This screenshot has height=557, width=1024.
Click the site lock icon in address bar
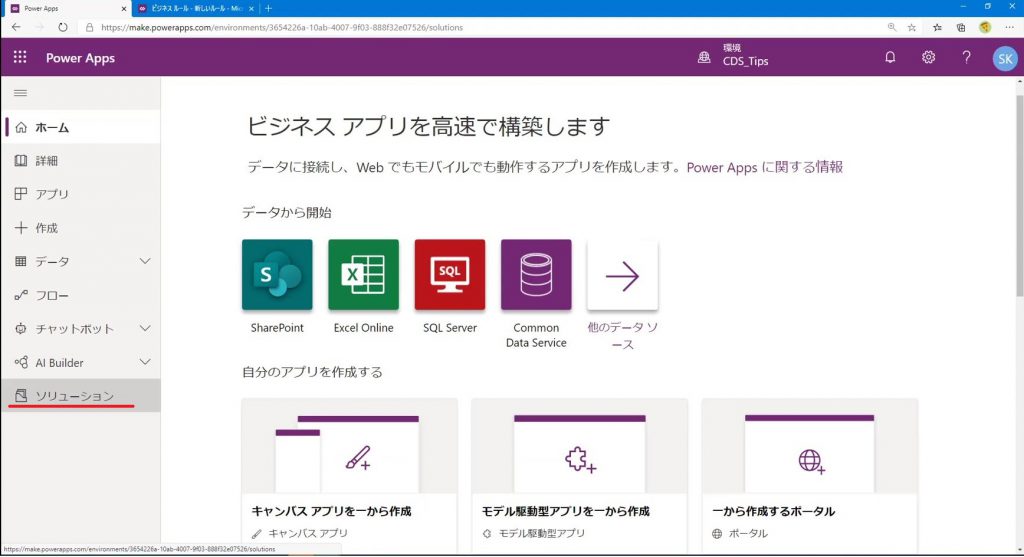89,27
